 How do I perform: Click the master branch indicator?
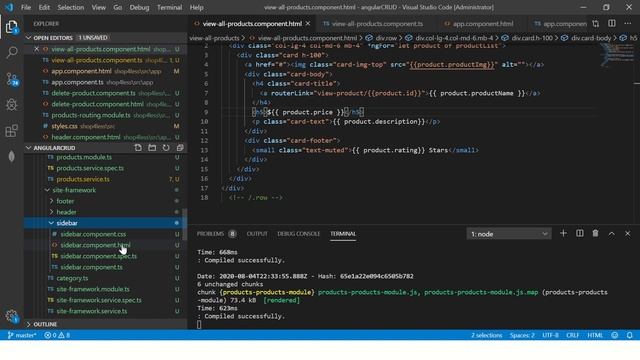pos(22,335)
